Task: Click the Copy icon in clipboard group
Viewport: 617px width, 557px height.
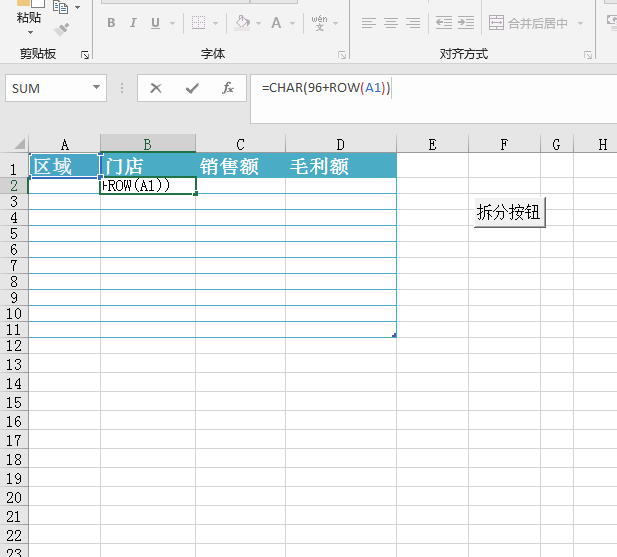Action: (60, 7)
